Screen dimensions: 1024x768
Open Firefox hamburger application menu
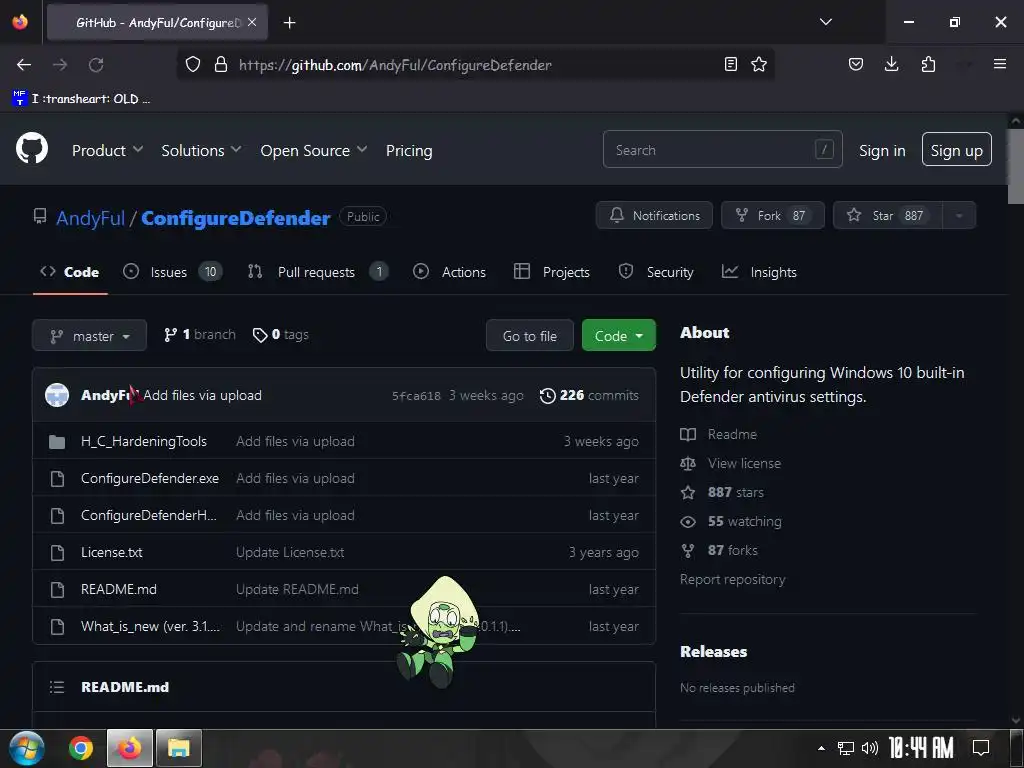click(x=1000, y=64)
